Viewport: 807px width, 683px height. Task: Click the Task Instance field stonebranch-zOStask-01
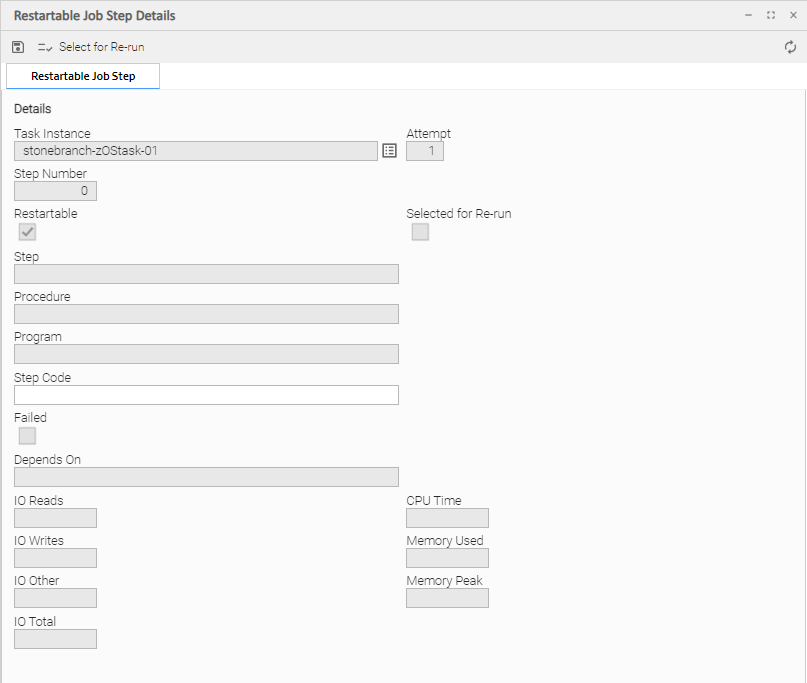[x=196, y=151]
